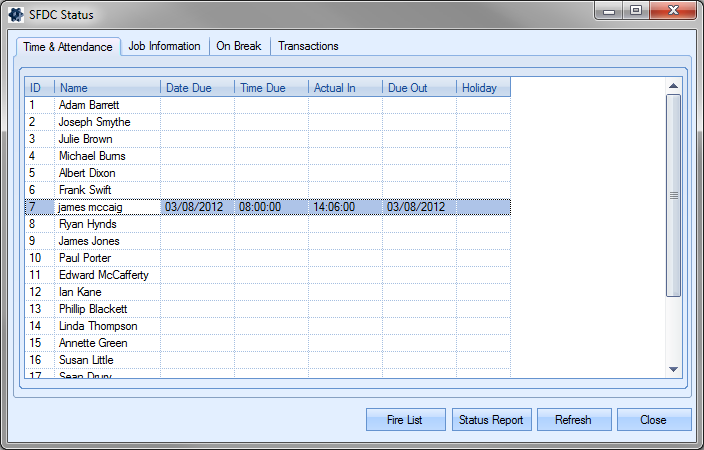Screen dimensions: 704x450
Task: Click the vertical scrollbar thumb
Action: pyautogui.click(x=673, y=195)
